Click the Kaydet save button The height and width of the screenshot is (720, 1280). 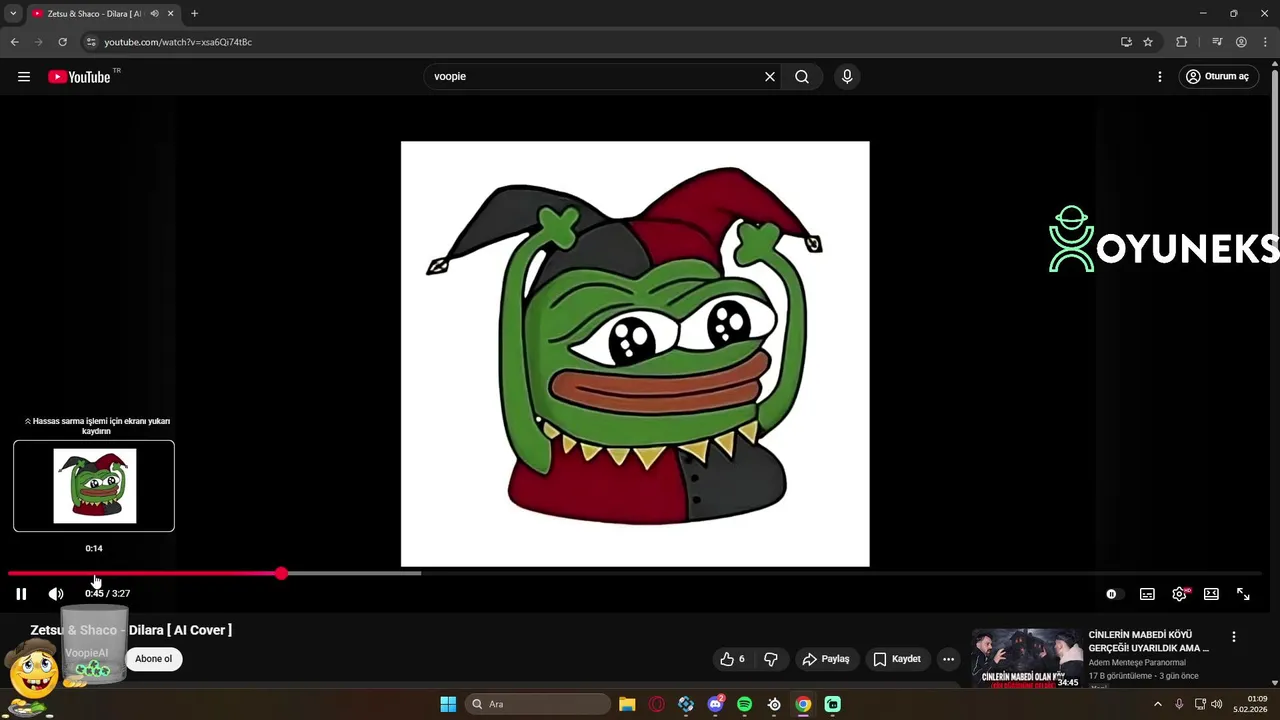point(897,659)
